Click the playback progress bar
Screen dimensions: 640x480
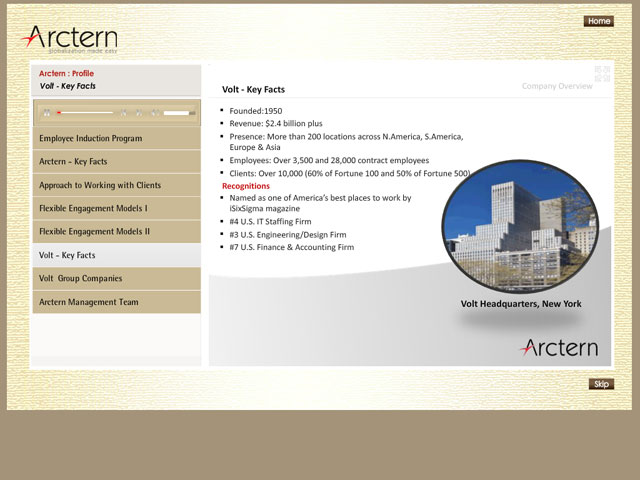[x=85, y=113]
